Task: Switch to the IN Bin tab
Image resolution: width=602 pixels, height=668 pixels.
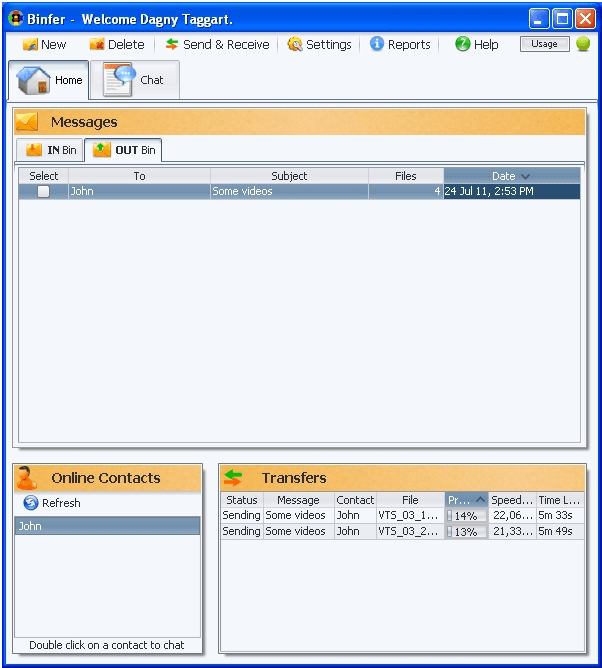Action: [x=50, y=150]
